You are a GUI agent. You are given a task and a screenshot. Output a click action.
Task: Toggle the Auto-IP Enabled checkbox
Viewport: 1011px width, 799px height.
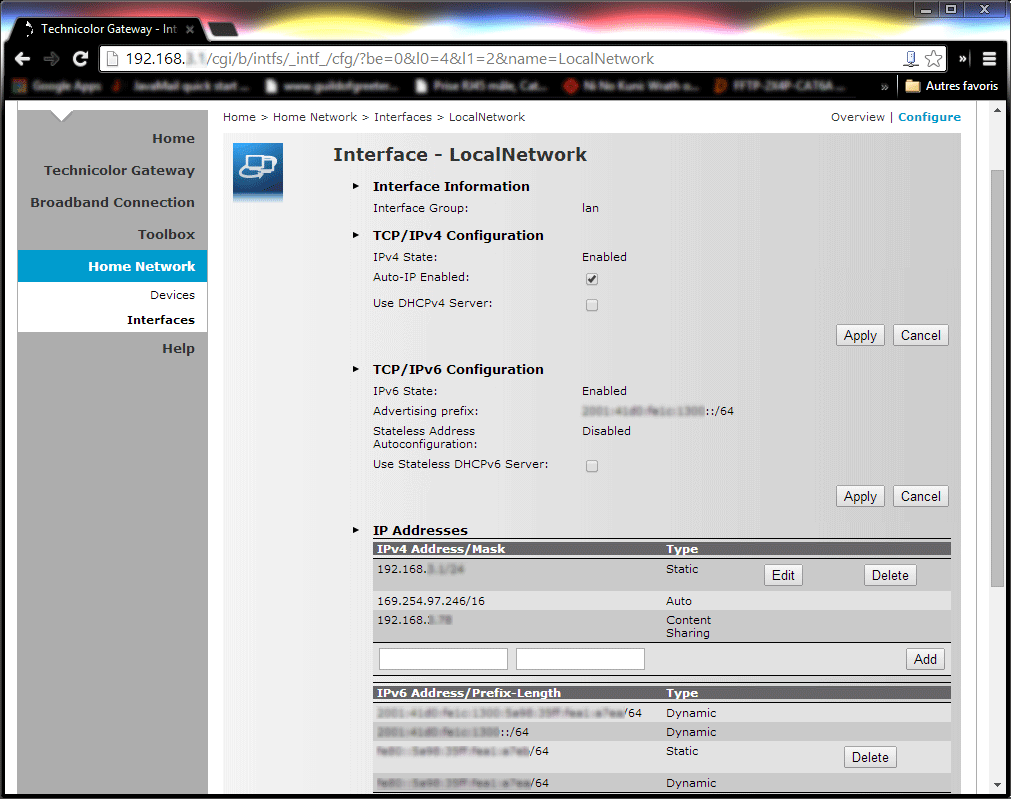[591, 279]
